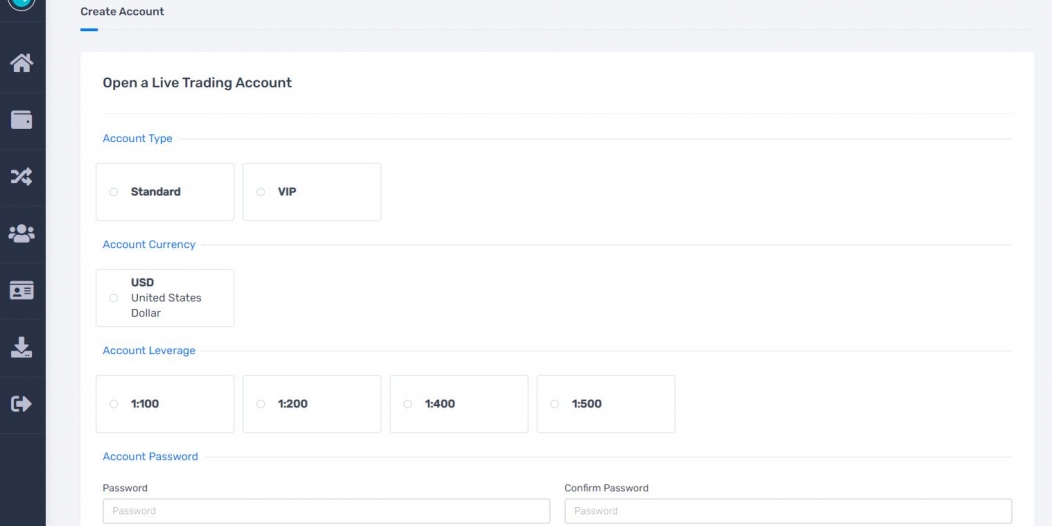1052x526 pixels.
Task: Select 1:100 leverage option
Action: pyautogui.click(x=165, y=404)
